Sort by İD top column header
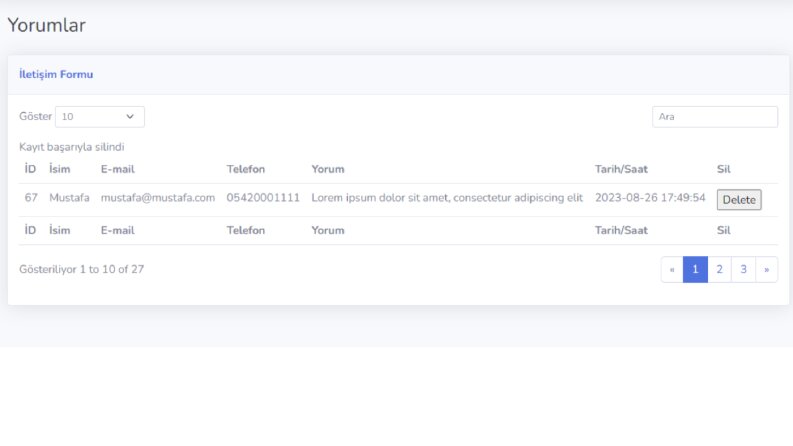This screenshot has height=446, width=793. pos(30,169)
